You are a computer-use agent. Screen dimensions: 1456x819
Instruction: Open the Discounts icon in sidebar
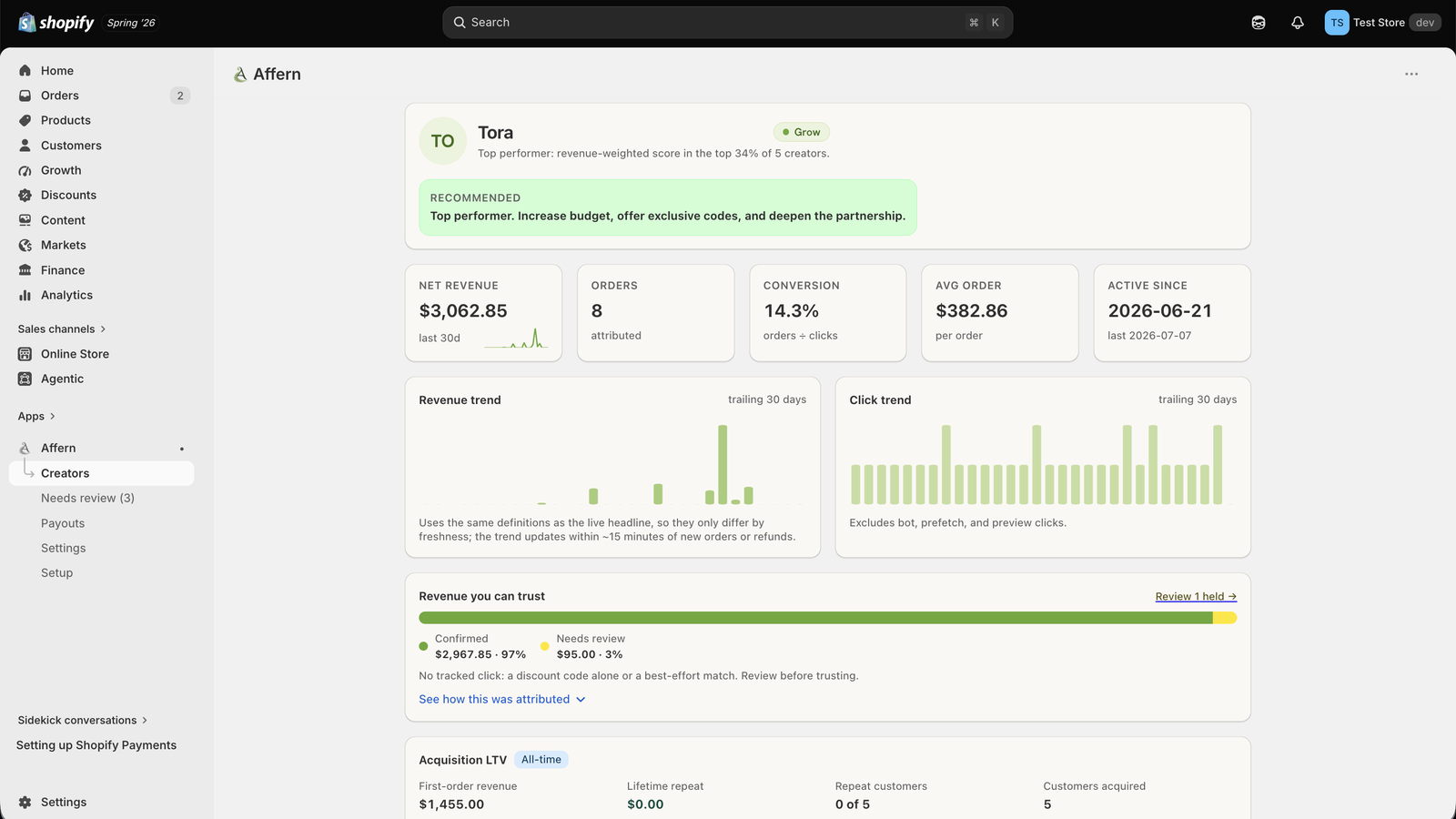pyautogui.click(x=25, y=195)
